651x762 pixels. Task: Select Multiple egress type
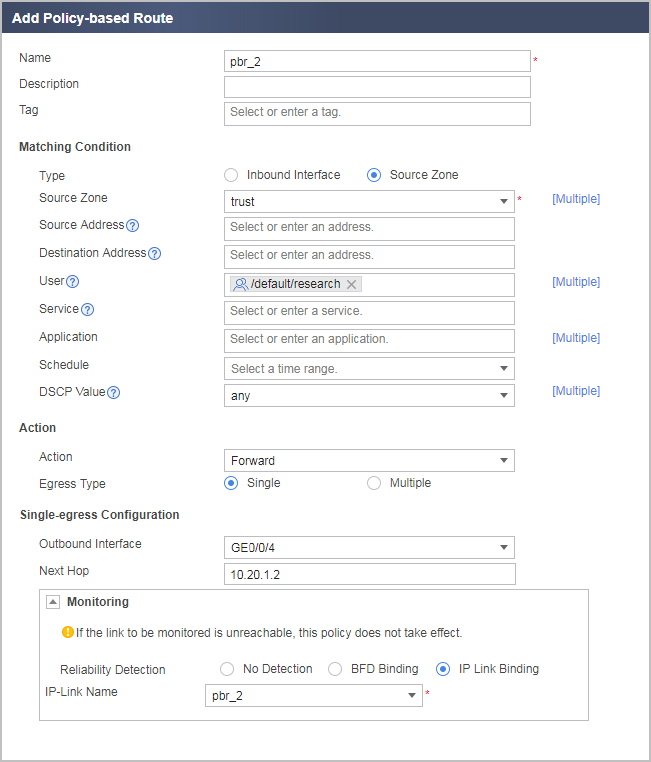coord(374,483)
